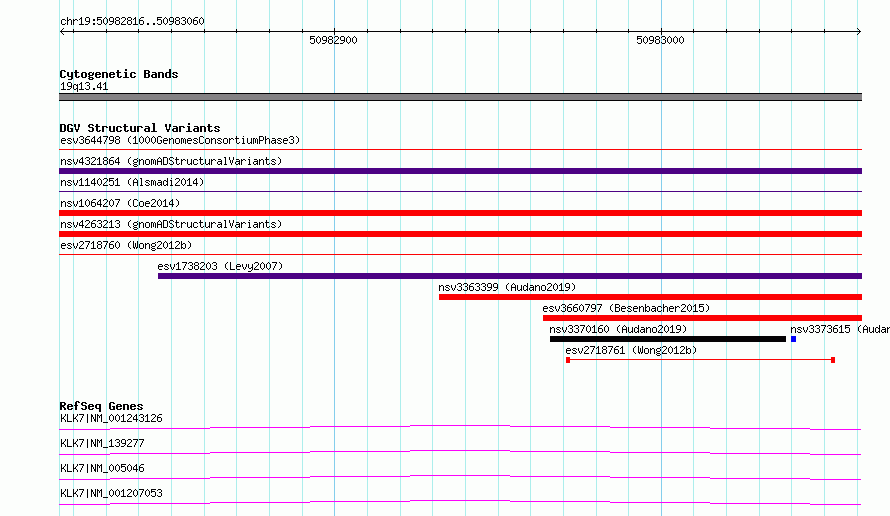The width and height of the screenshot is (890, 516).
Task: Select the purple nsv4321864 variant bar
Action: [460, 171]
